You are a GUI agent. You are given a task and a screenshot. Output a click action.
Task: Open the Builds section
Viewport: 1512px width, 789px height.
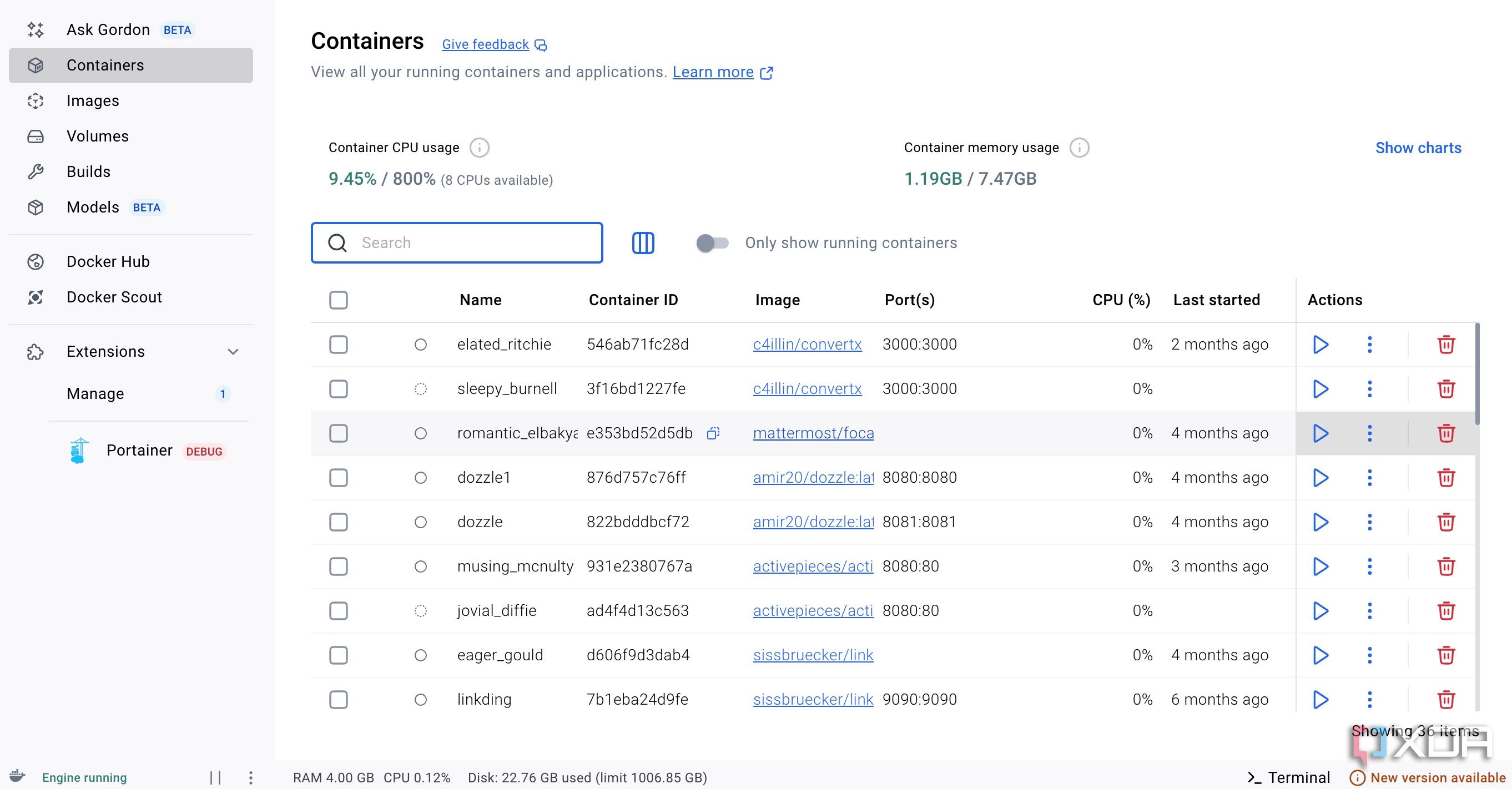tap(131, 172)
